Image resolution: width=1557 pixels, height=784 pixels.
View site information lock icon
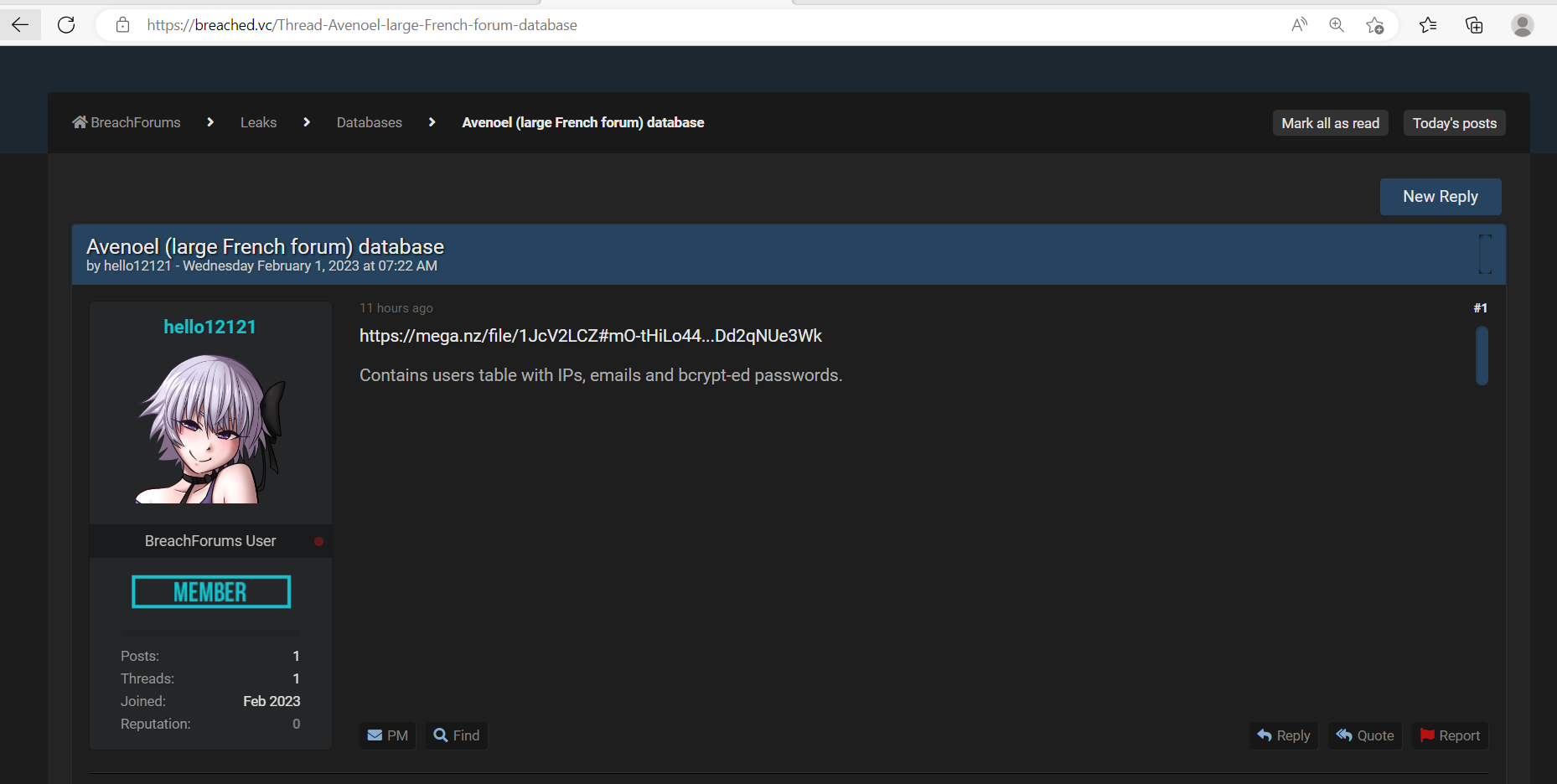coord(123,25)
